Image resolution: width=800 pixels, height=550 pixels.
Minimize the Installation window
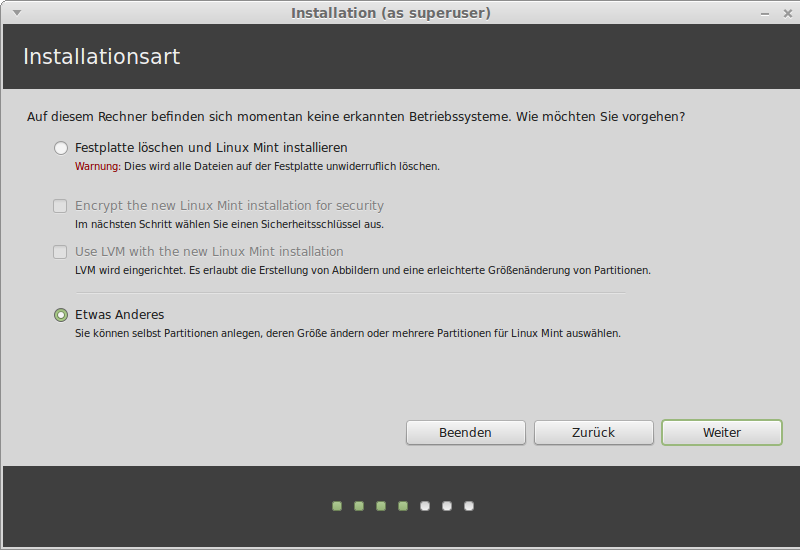[764, 14]
